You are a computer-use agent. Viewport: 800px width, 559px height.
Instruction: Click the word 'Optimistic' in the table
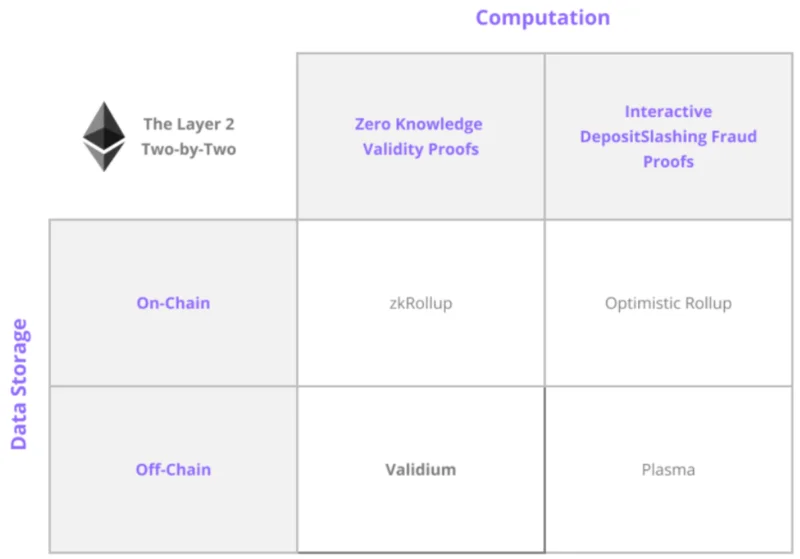tap(642, 303)
